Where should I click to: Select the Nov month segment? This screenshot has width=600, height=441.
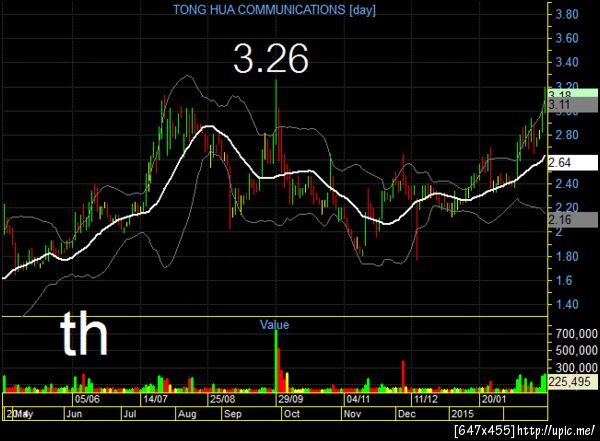tap(368, 414)
